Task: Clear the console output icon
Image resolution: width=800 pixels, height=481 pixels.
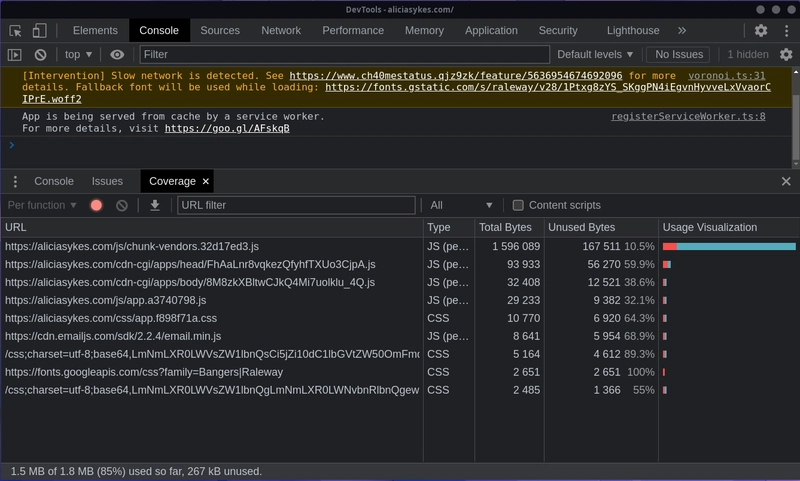Action: pos(40,55)
